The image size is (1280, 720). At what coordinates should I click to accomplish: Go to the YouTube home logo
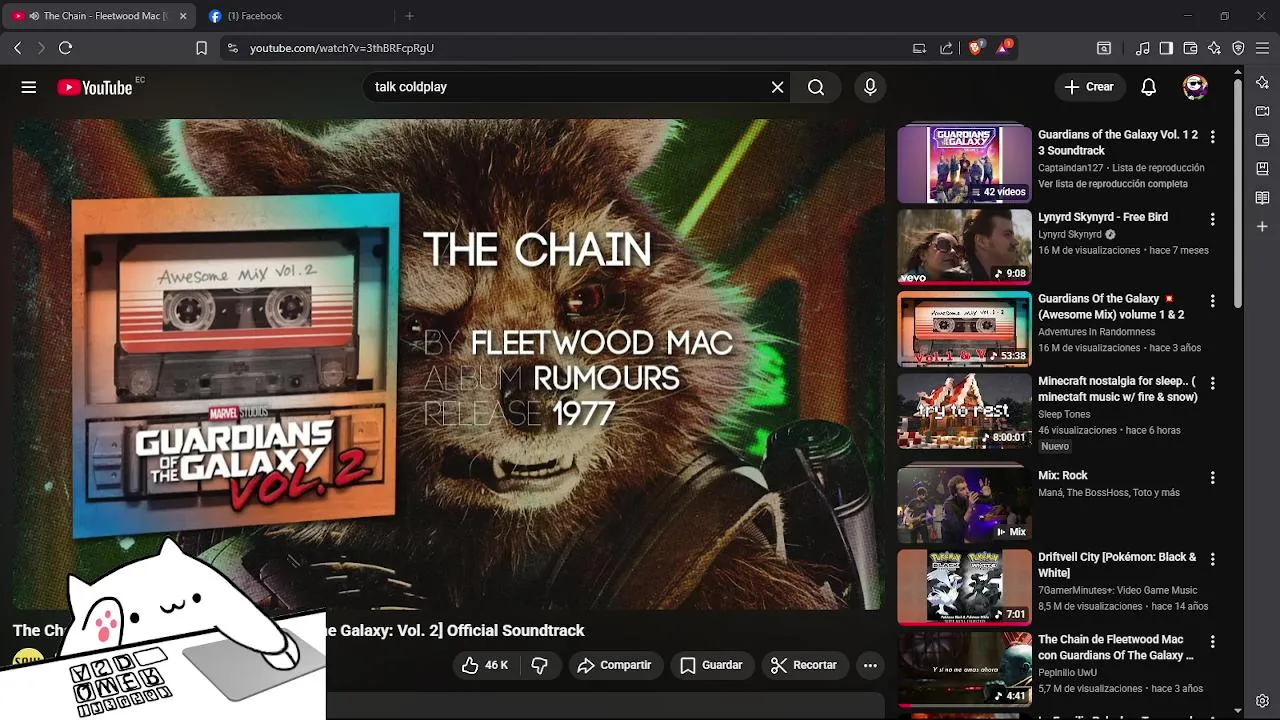click(95, 87)
